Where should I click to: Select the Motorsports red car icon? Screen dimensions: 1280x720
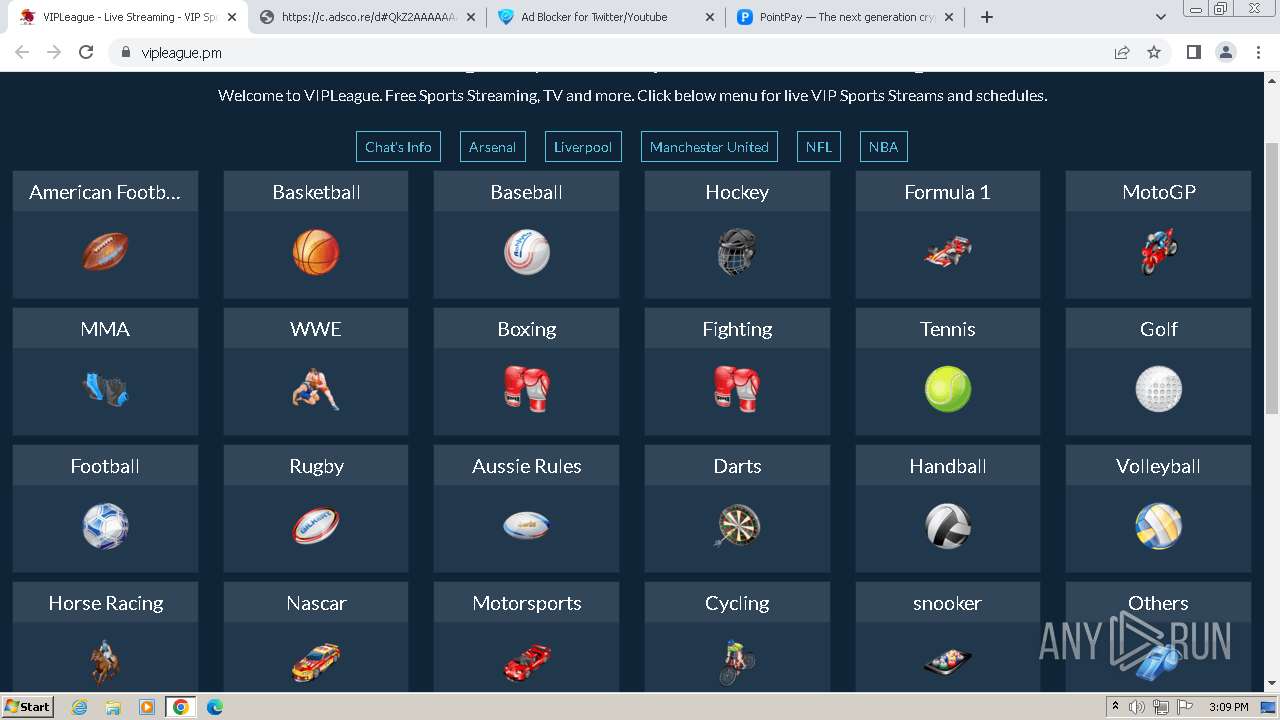(x=527, y=662)
